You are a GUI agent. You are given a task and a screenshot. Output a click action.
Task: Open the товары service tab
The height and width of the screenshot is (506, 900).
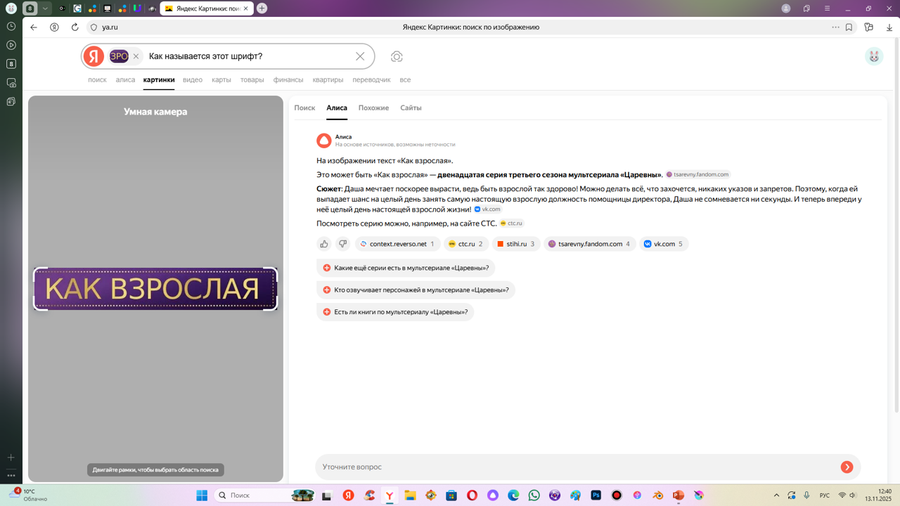click(252, 80)
